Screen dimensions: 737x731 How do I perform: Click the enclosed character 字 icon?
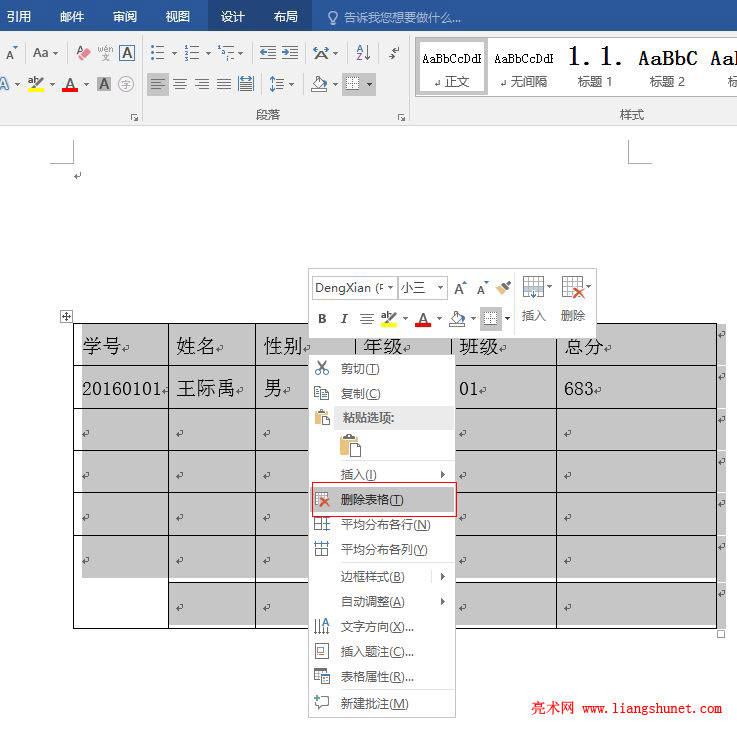[125, 84]
